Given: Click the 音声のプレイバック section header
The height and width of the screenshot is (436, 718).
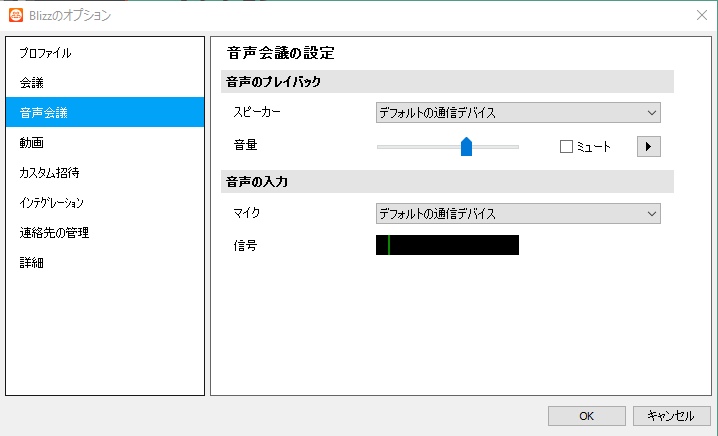Looking at the screenshot, I should point(447,82).
